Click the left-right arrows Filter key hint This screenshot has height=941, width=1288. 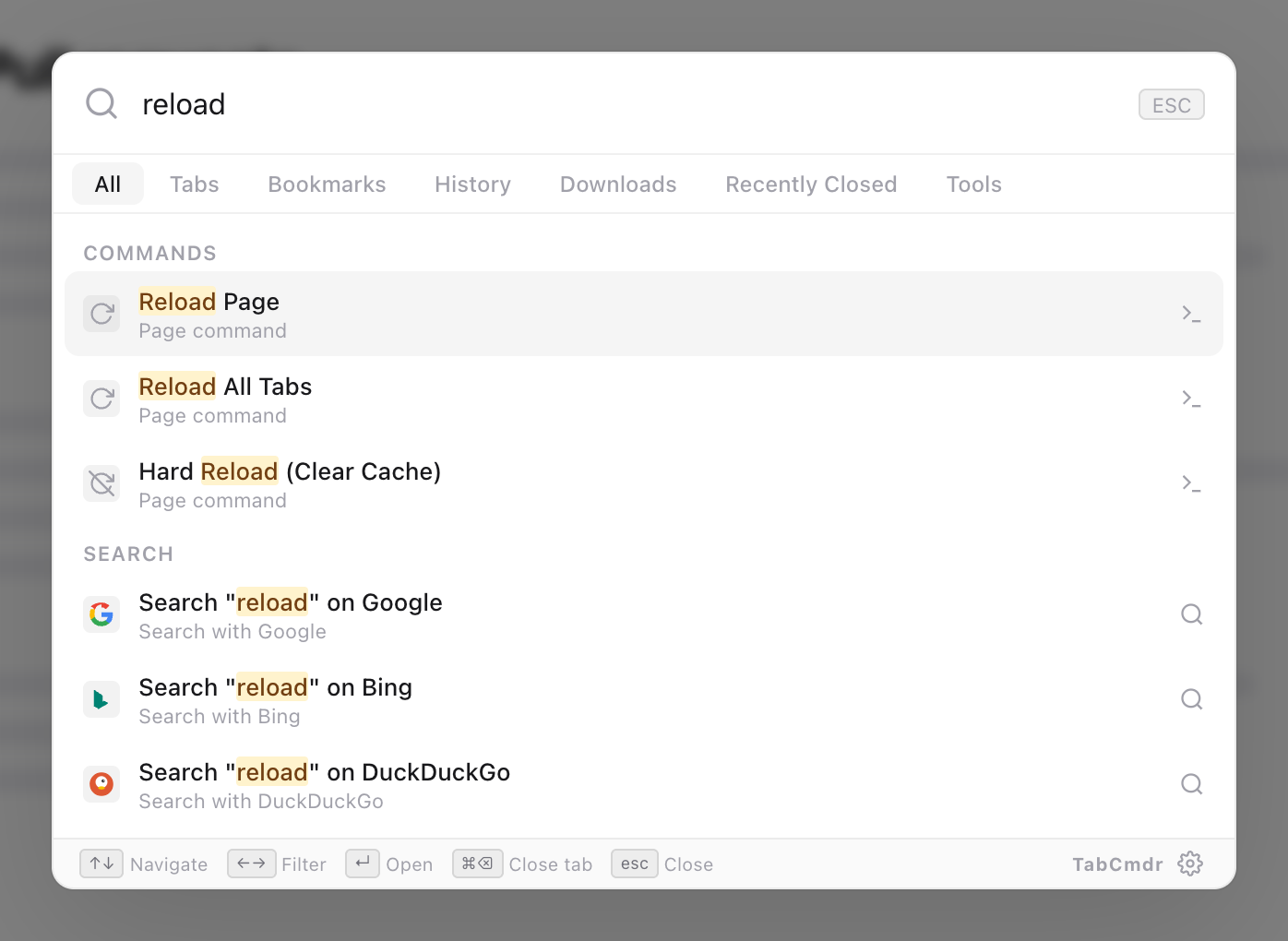251,864
